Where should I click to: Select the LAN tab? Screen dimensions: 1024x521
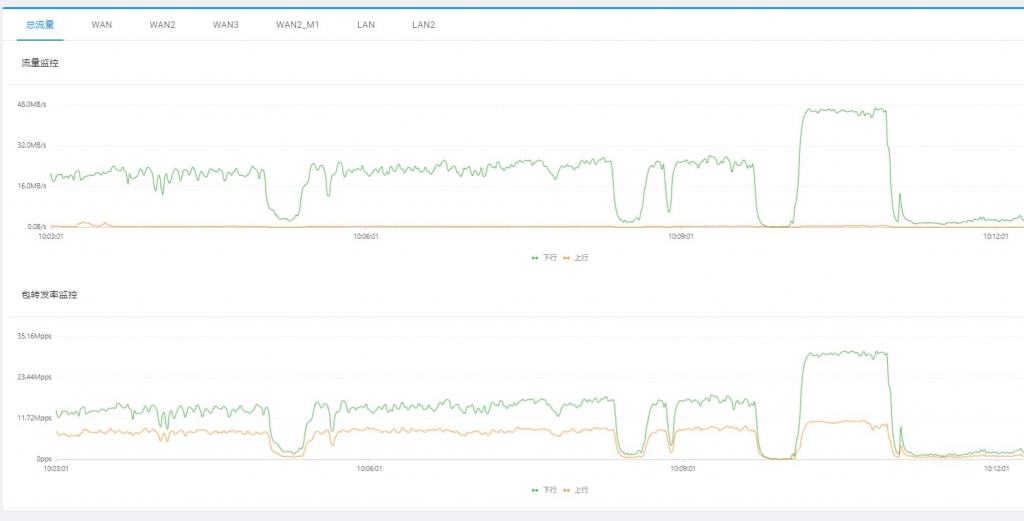tap(366, 24)
